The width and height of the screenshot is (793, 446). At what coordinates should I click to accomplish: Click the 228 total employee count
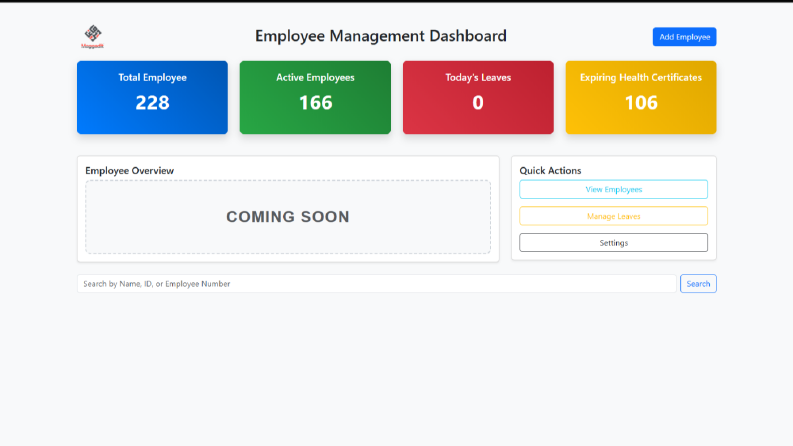point(152,103)
